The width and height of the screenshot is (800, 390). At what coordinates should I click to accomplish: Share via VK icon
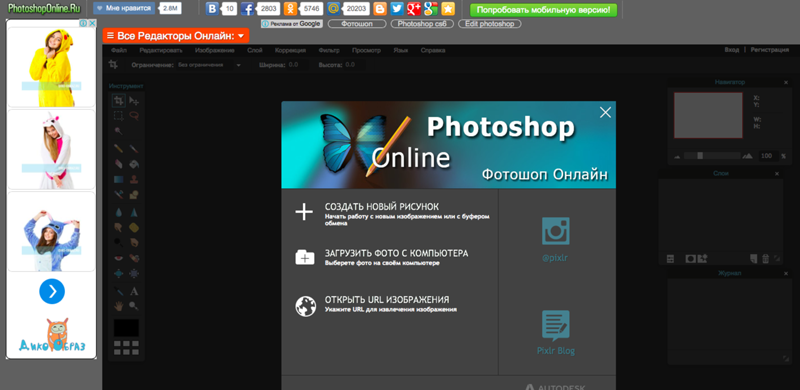[x=212, y=9]
